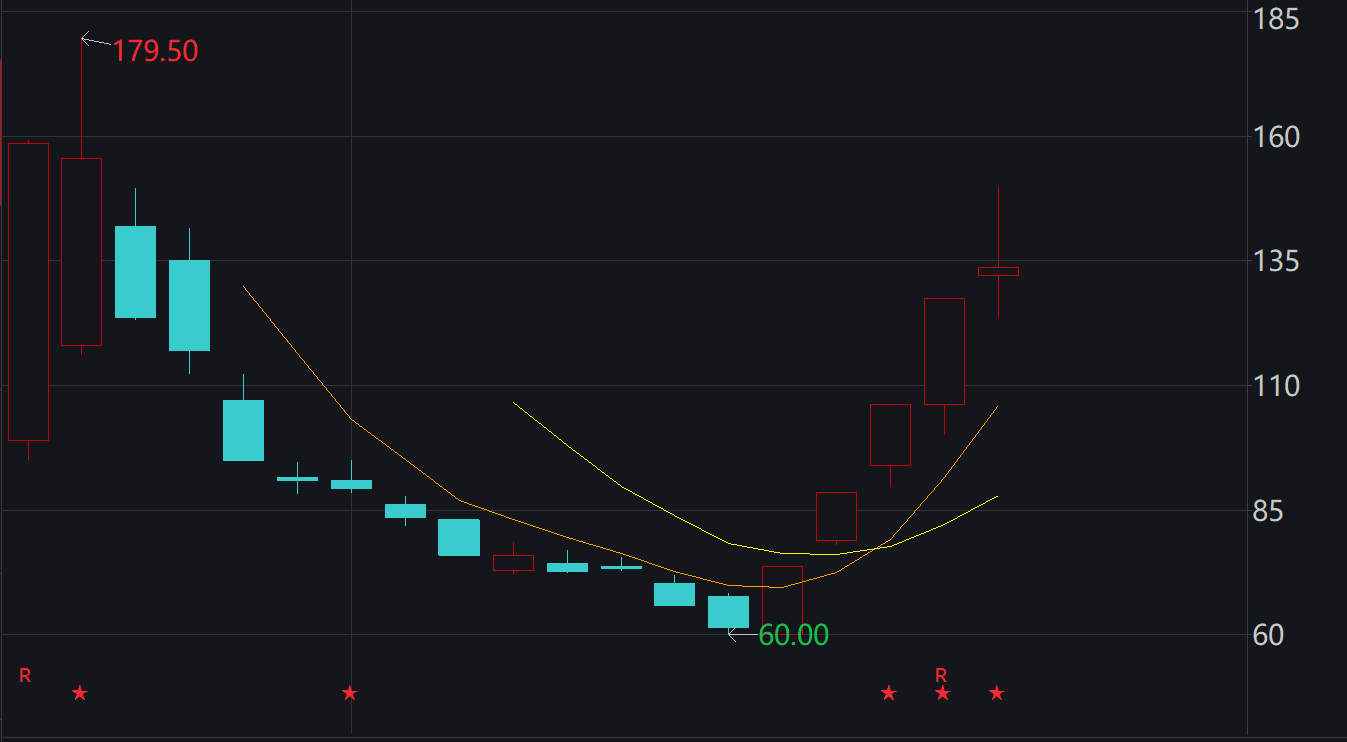The height and width of the screenshot is (742, 1347).
Task: Select the hollow candle with the 179.50 high wick
Action: coord(81,252)
